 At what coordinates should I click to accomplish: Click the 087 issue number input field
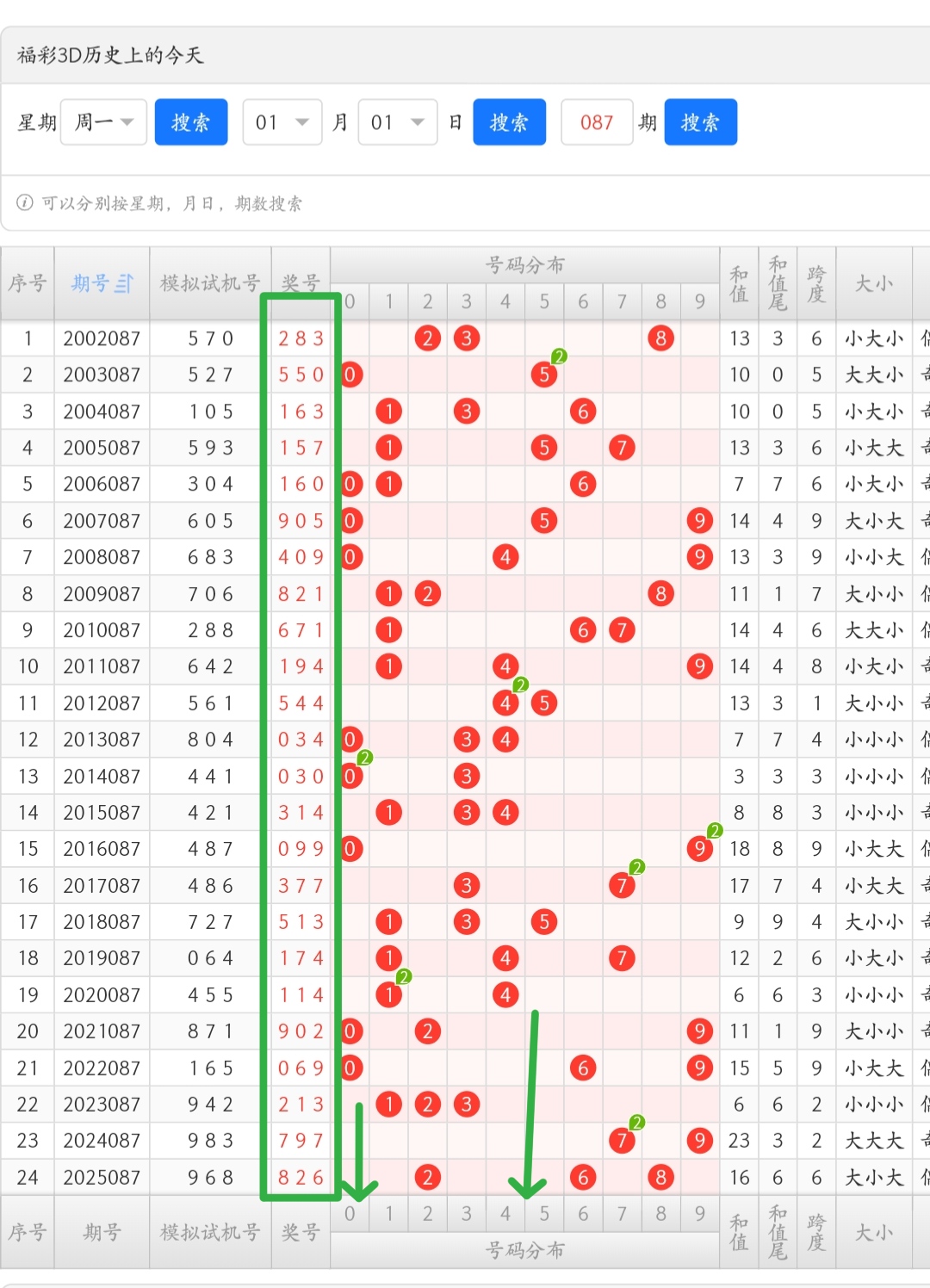[597, 122]
